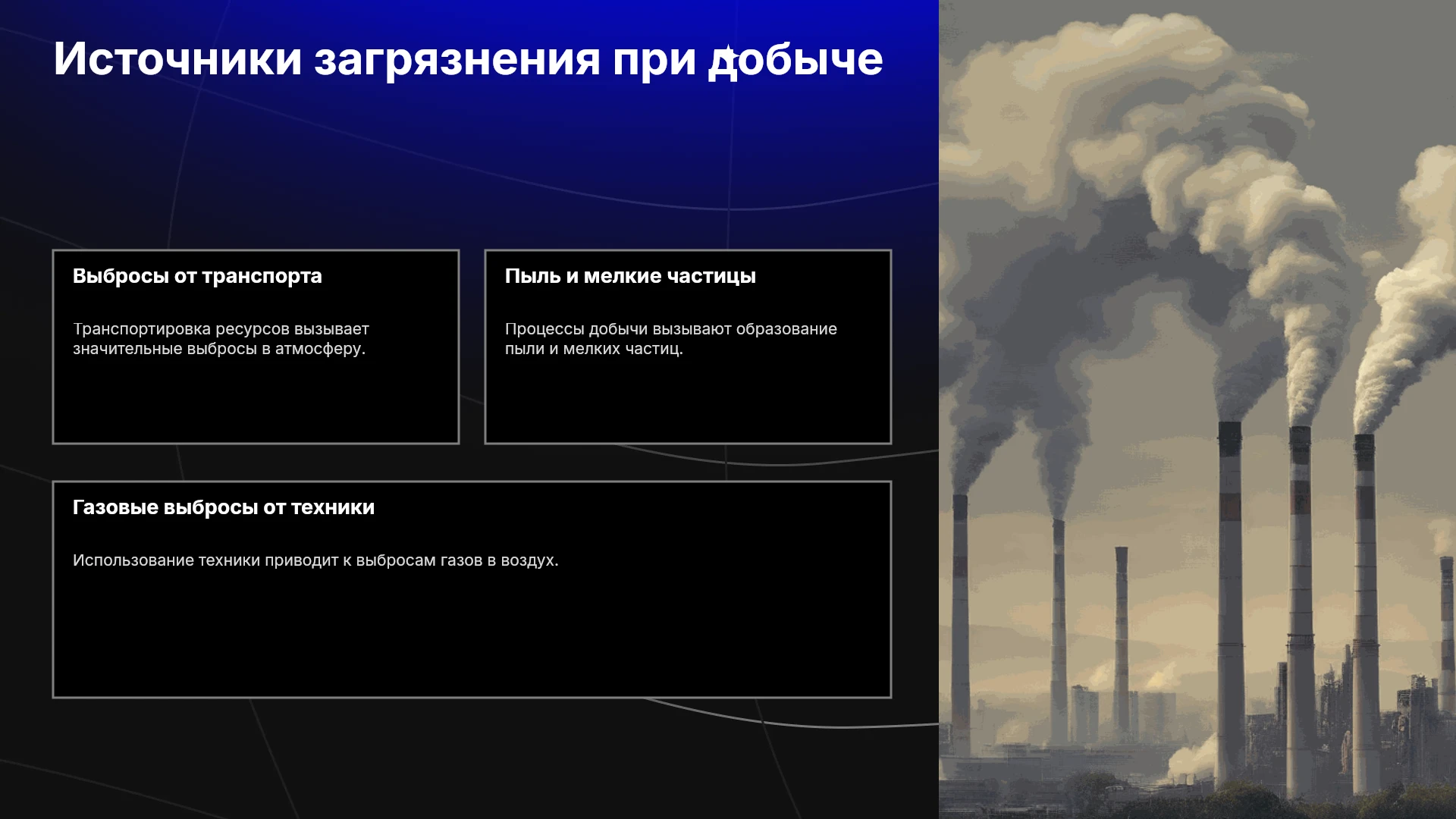Click the word 'Источники' in the title
The image size is (1456, 819).
click(x=177, y=59)
